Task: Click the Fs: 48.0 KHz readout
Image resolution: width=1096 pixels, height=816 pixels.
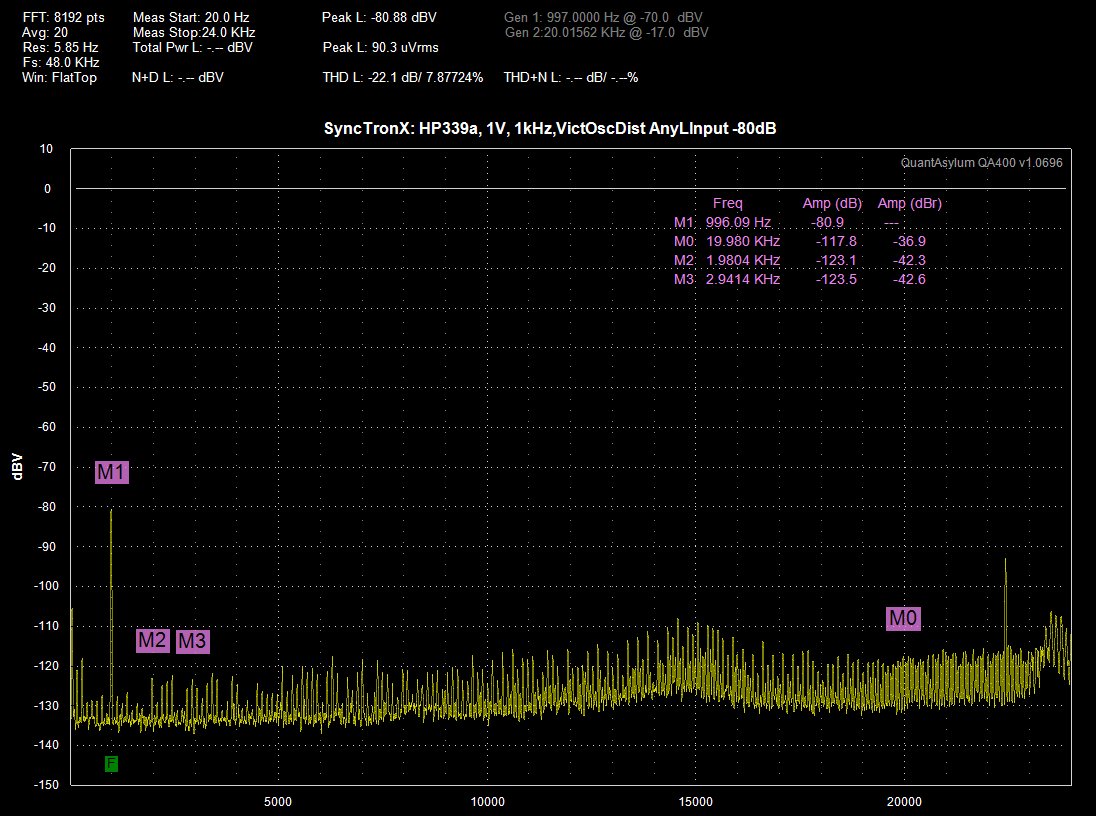Action: tap(62, 62)
